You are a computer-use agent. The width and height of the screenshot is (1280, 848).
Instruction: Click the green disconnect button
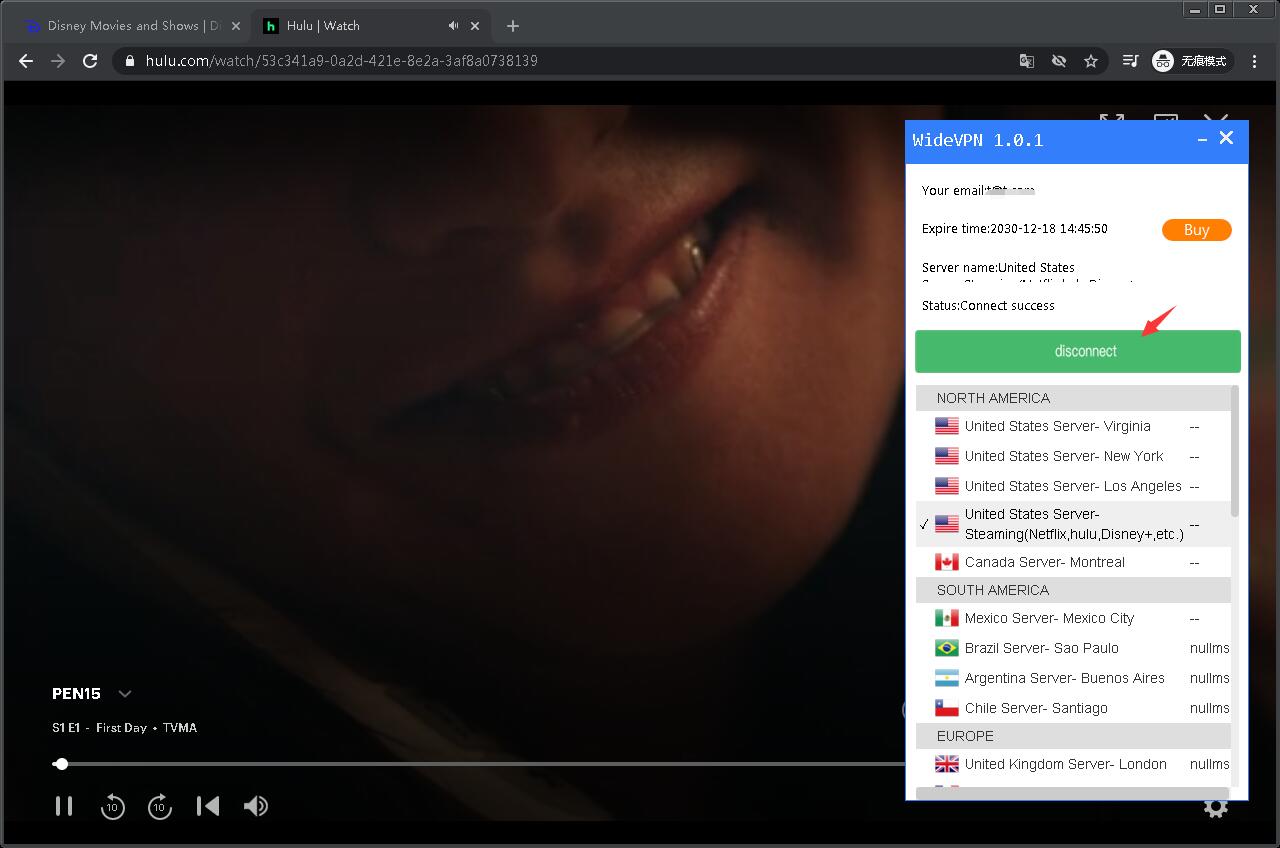click(x=1078, y=351)
